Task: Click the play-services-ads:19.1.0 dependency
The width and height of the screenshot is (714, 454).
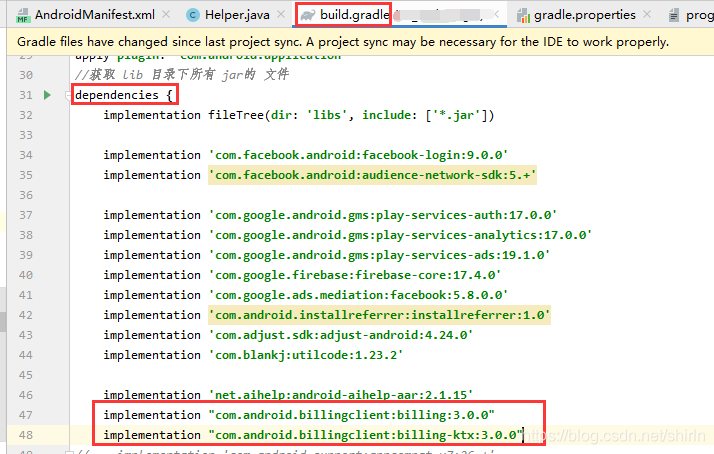Action: coord(379,255)
